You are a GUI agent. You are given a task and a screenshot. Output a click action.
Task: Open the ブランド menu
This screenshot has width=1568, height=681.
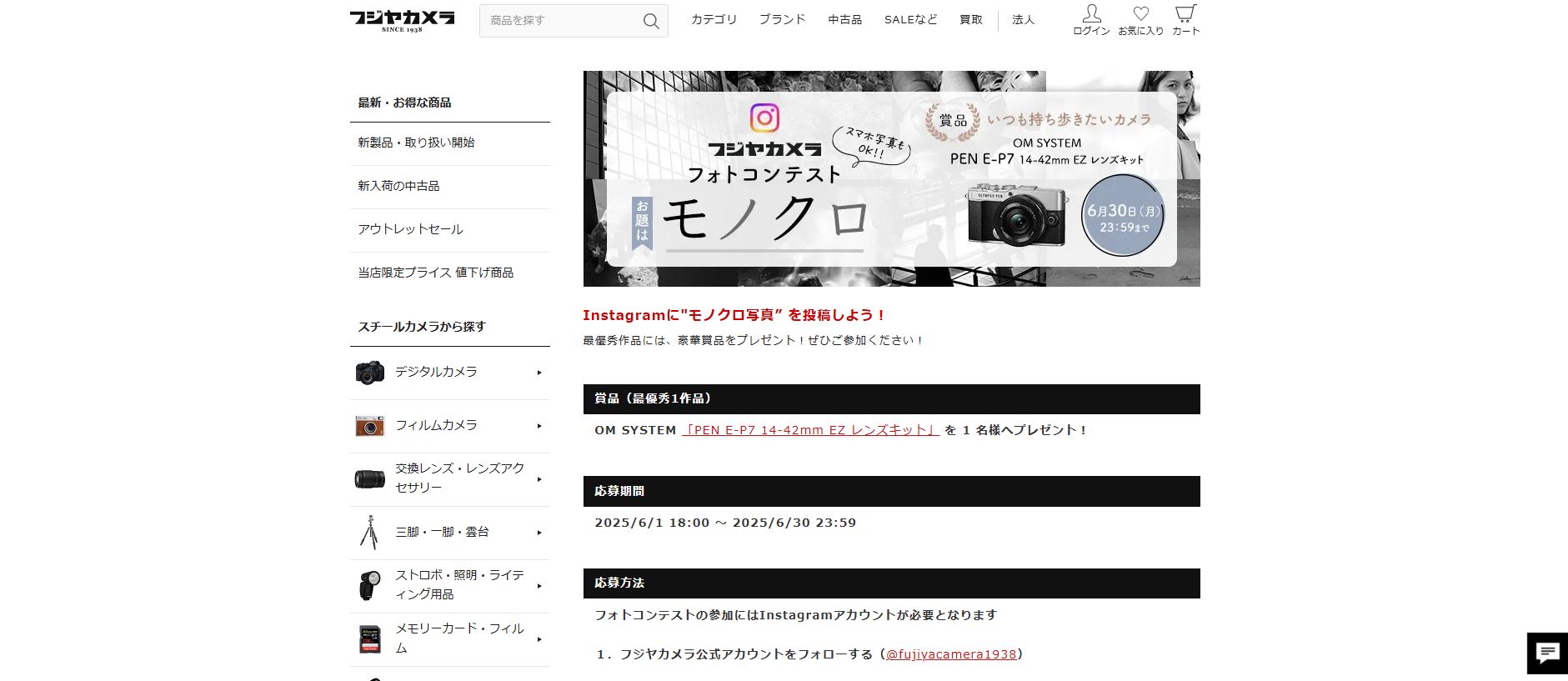point(782,19)
